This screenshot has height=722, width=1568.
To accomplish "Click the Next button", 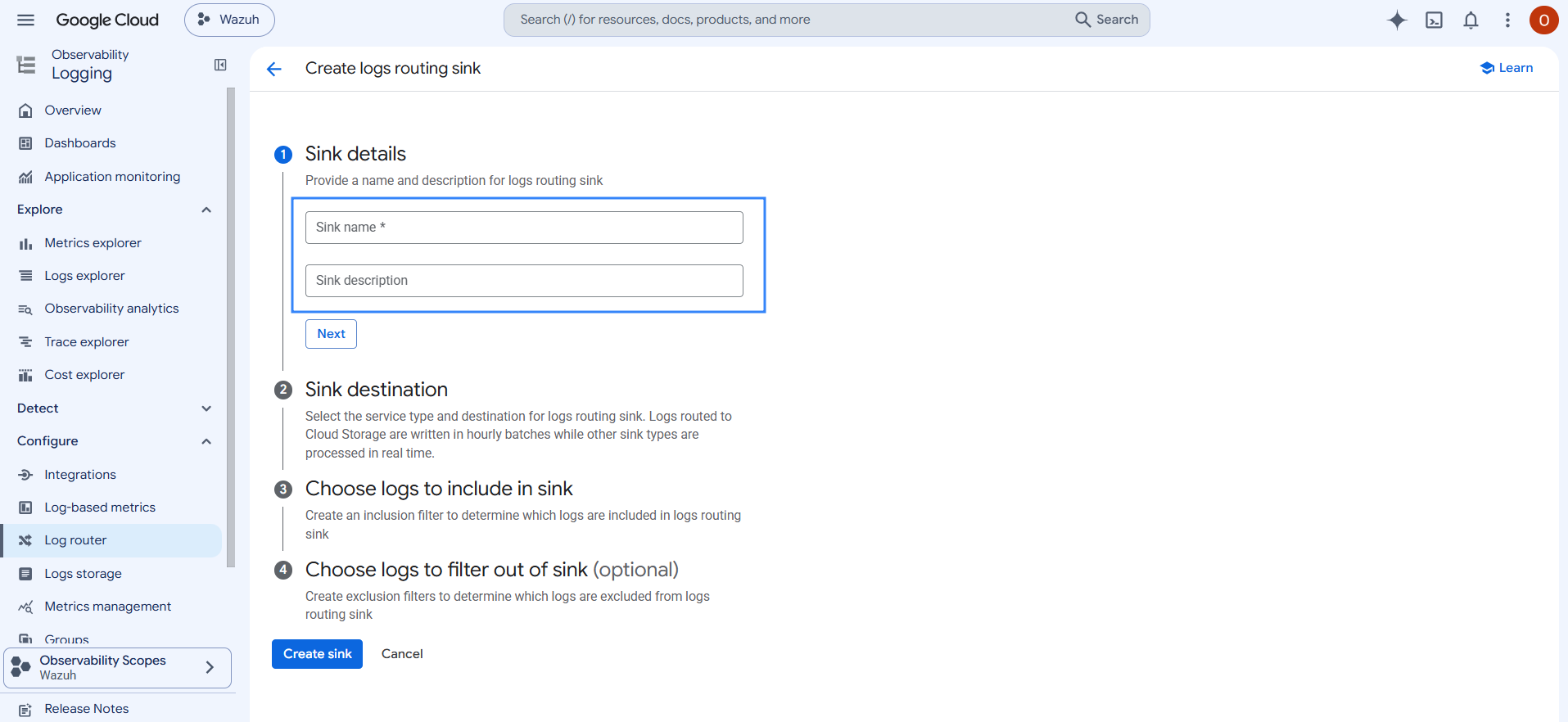I will [x=331, y=334].
